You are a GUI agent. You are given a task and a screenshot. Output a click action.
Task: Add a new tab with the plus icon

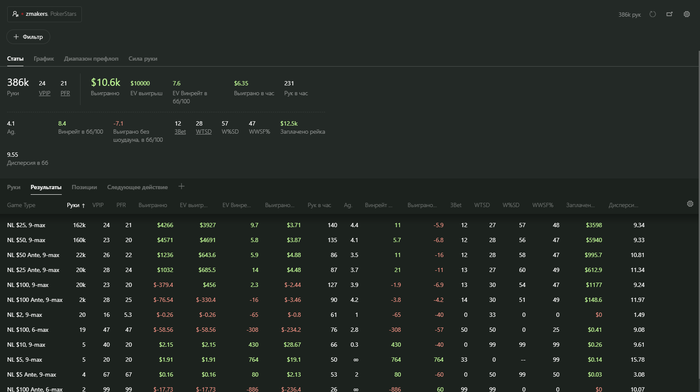coord(181,187)
